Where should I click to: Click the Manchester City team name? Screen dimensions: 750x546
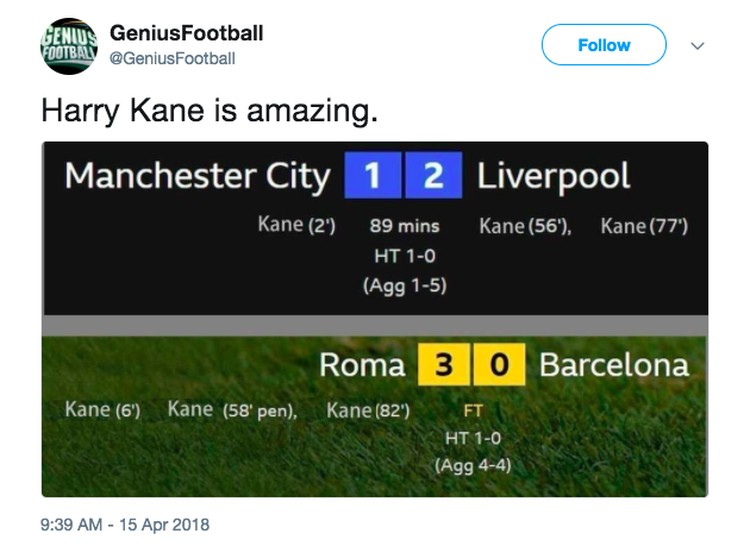tap(198, 176)
